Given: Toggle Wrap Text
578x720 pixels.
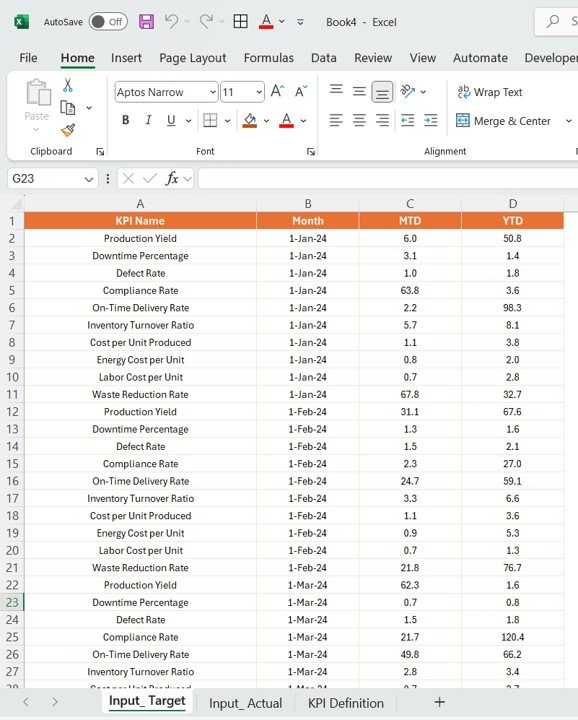Looking at the screenshot, I should (490, 92).
